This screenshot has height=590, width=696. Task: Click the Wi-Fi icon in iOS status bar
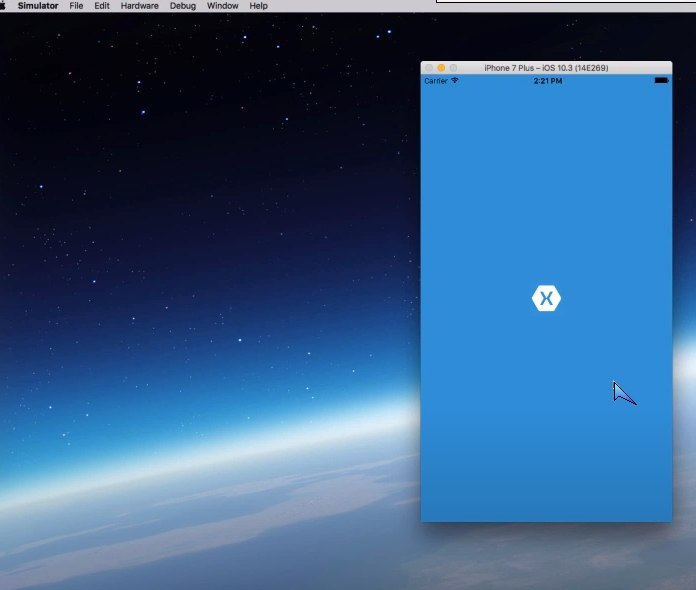(x=455, y=80)
